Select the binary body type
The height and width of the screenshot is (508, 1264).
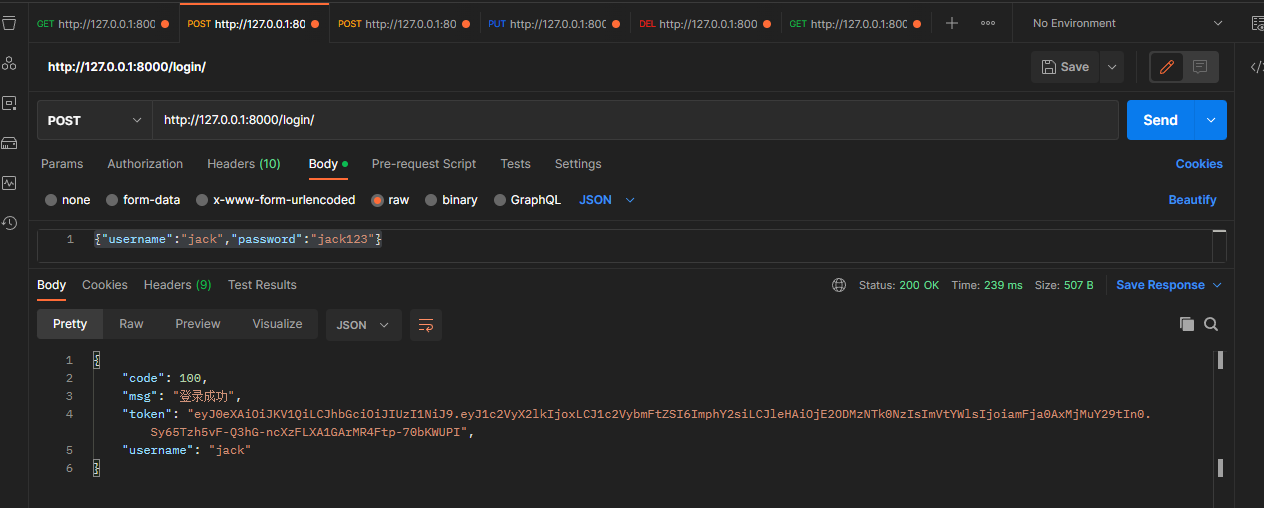pos(451,200)
